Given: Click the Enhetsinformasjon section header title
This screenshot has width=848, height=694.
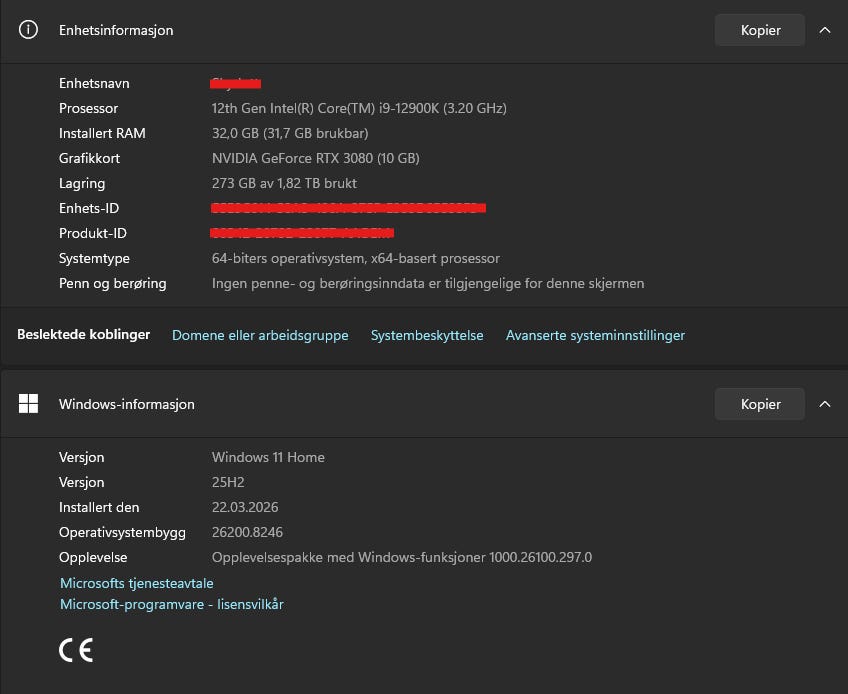Looking at the screenshot, I should click(116, 30).
